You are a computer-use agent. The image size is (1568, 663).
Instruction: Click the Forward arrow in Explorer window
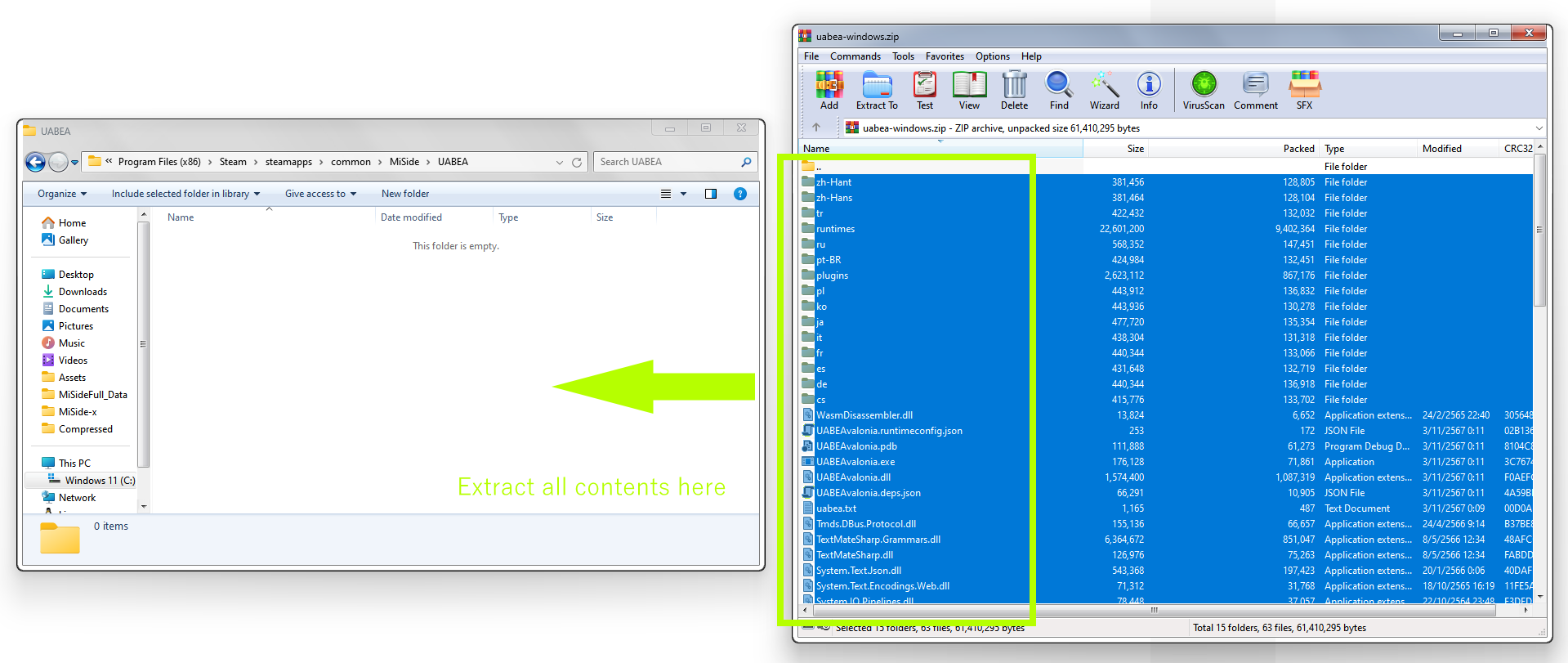point(58,162)
